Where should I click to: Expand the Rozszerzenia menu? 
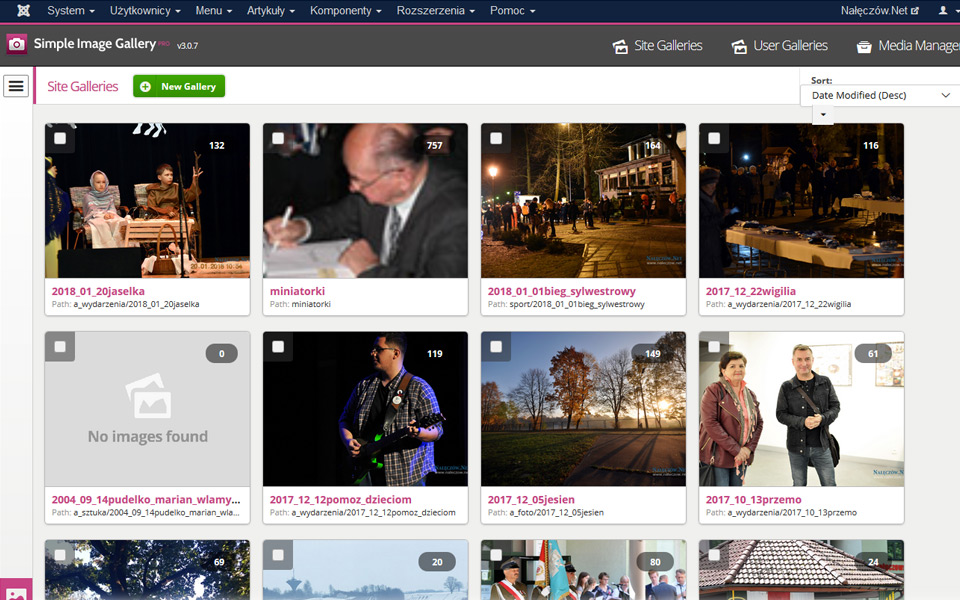click(435, 10)
